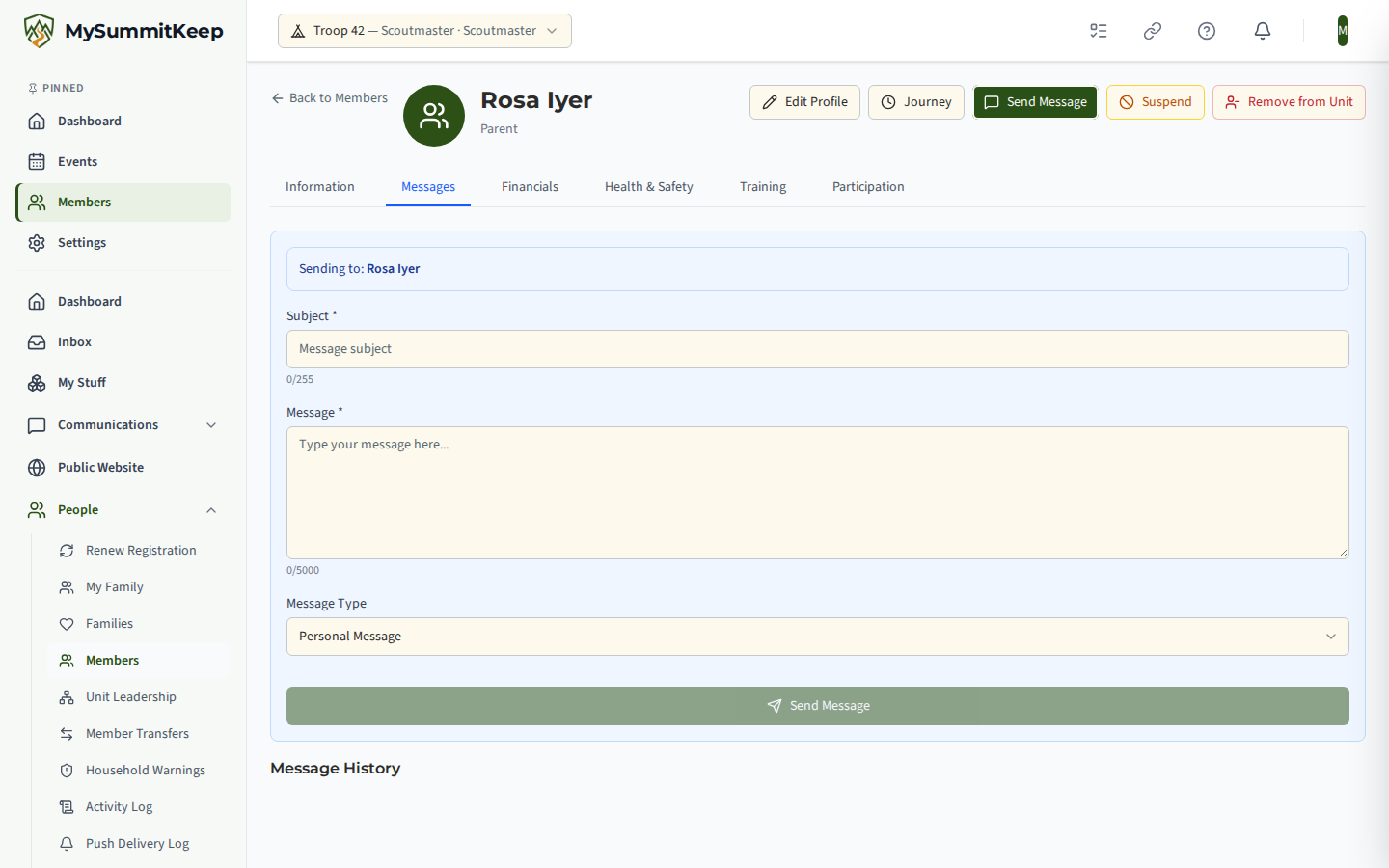Open Settings from sidebar
The image size is (1389, 868).
[x=123, y=243]
